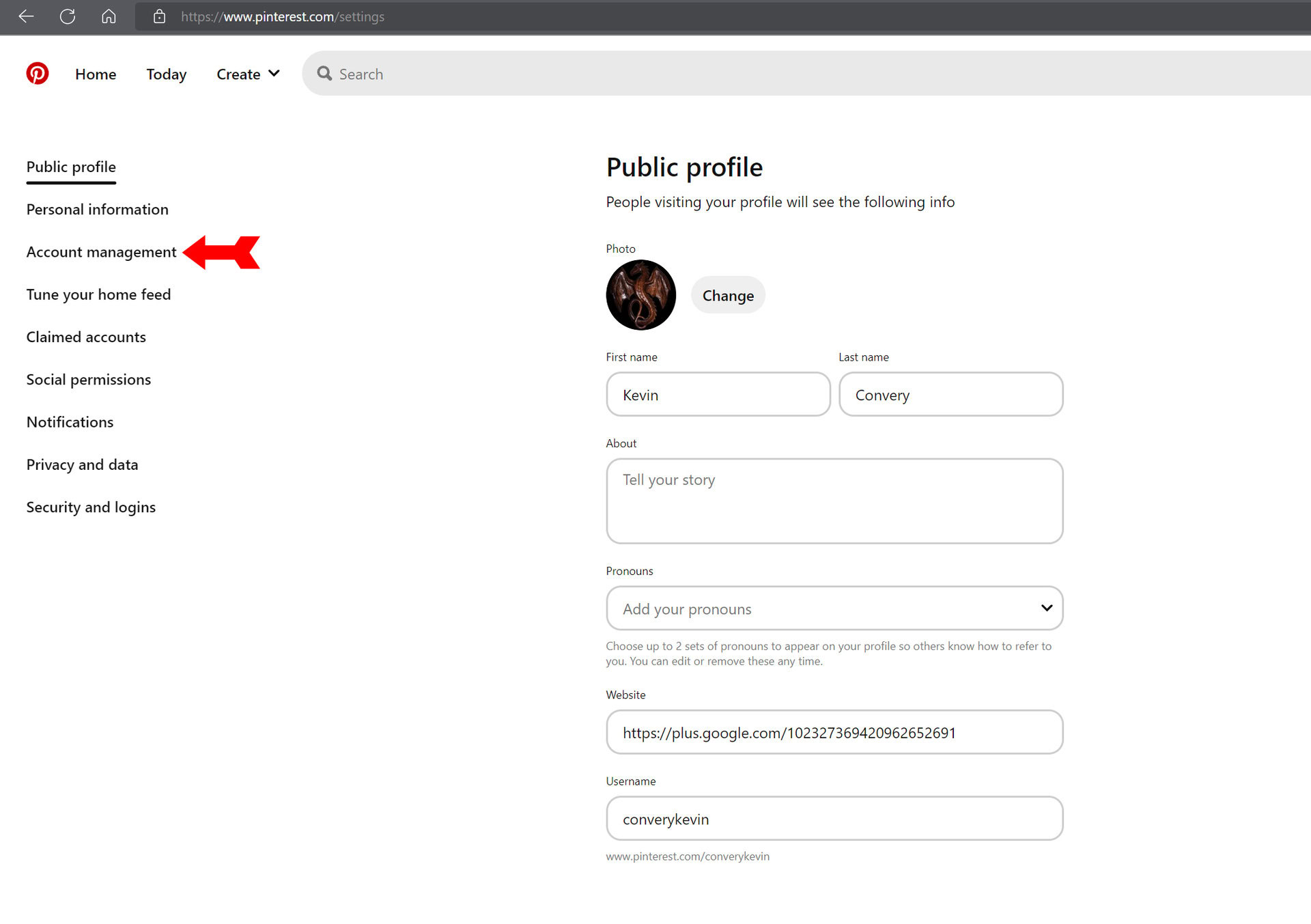Click the About story text area

(834, 501)
